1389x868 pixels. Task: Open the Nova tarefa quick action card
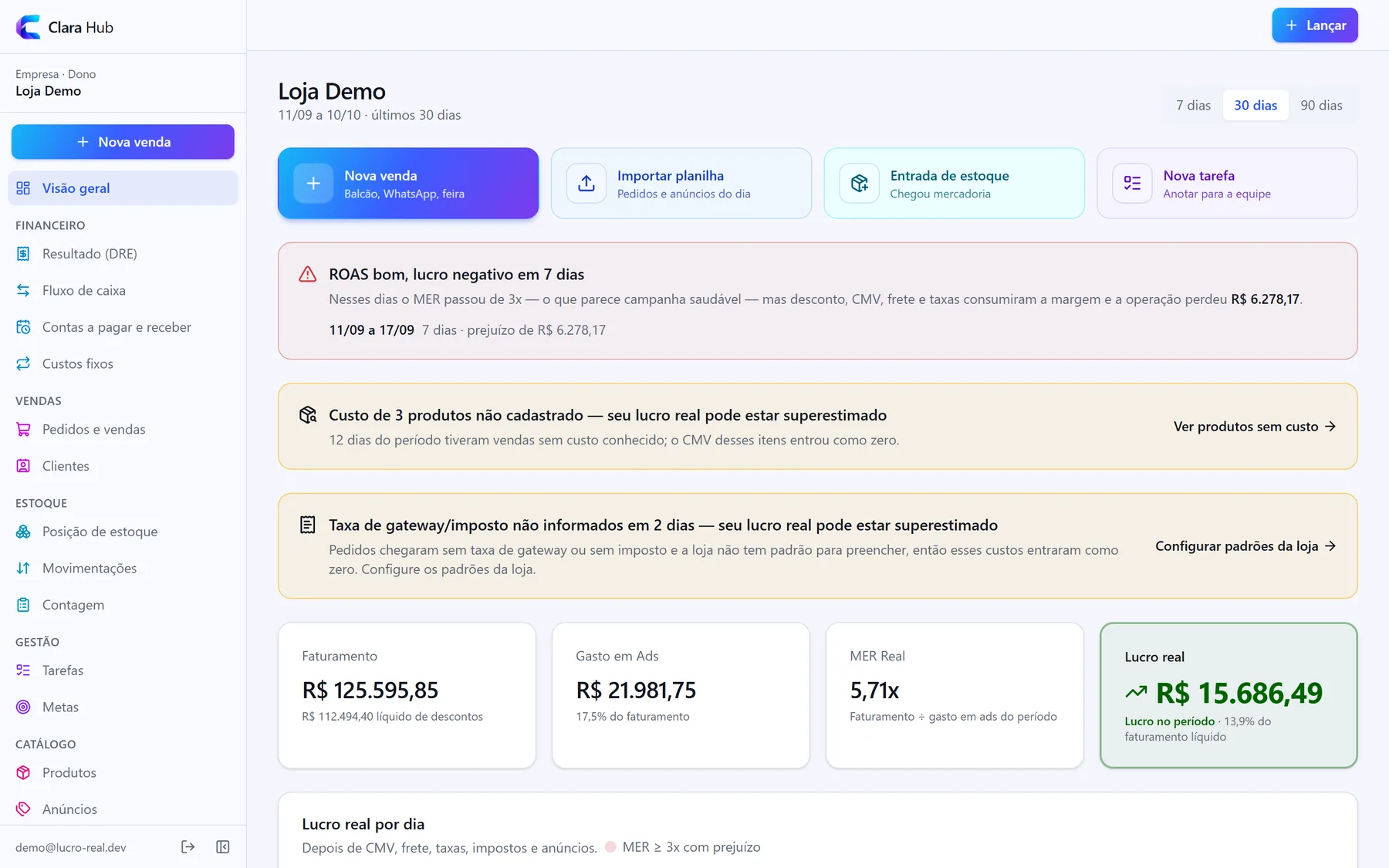[1227, 184]
